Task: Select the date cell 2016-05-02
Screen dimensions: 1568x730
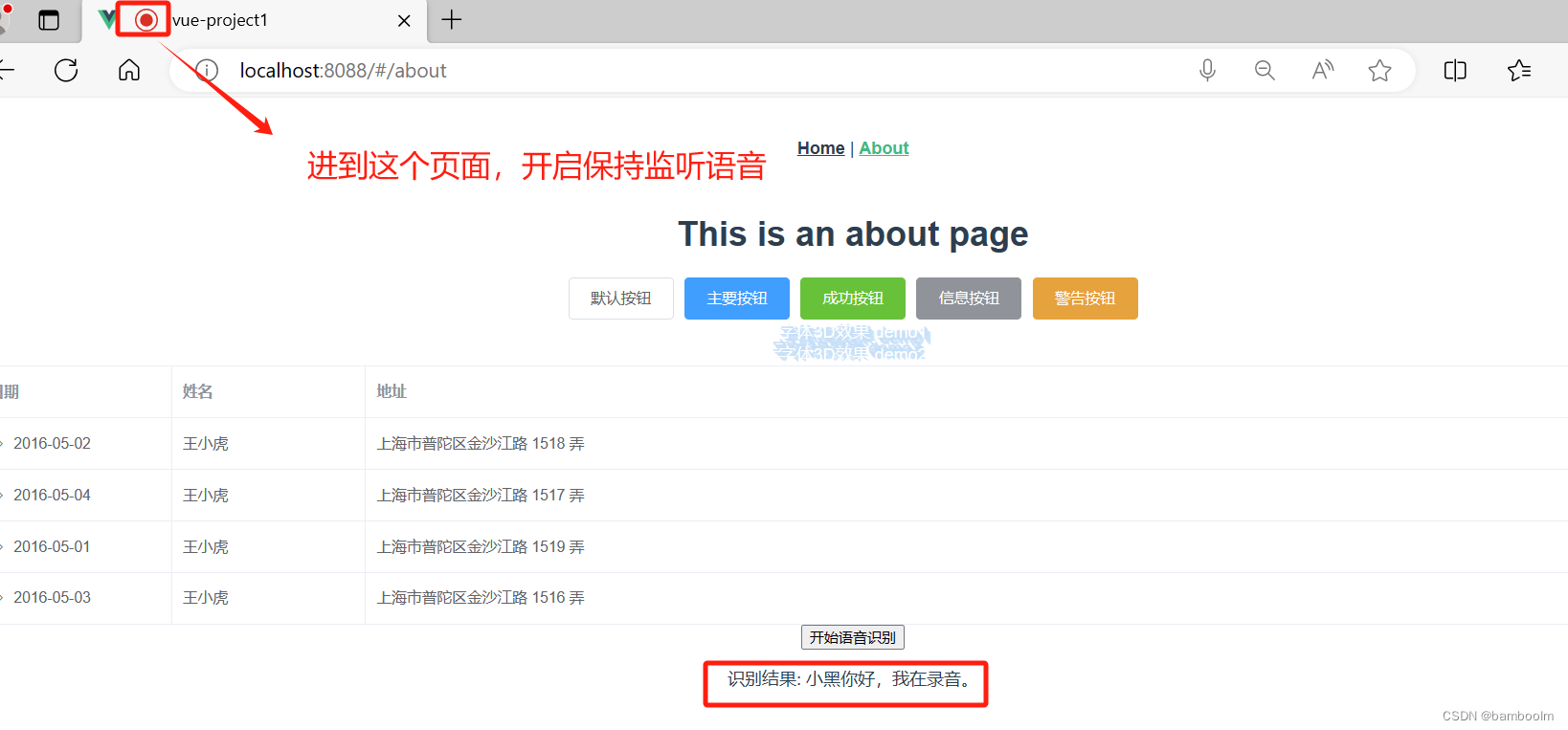Action: [52, 444]
